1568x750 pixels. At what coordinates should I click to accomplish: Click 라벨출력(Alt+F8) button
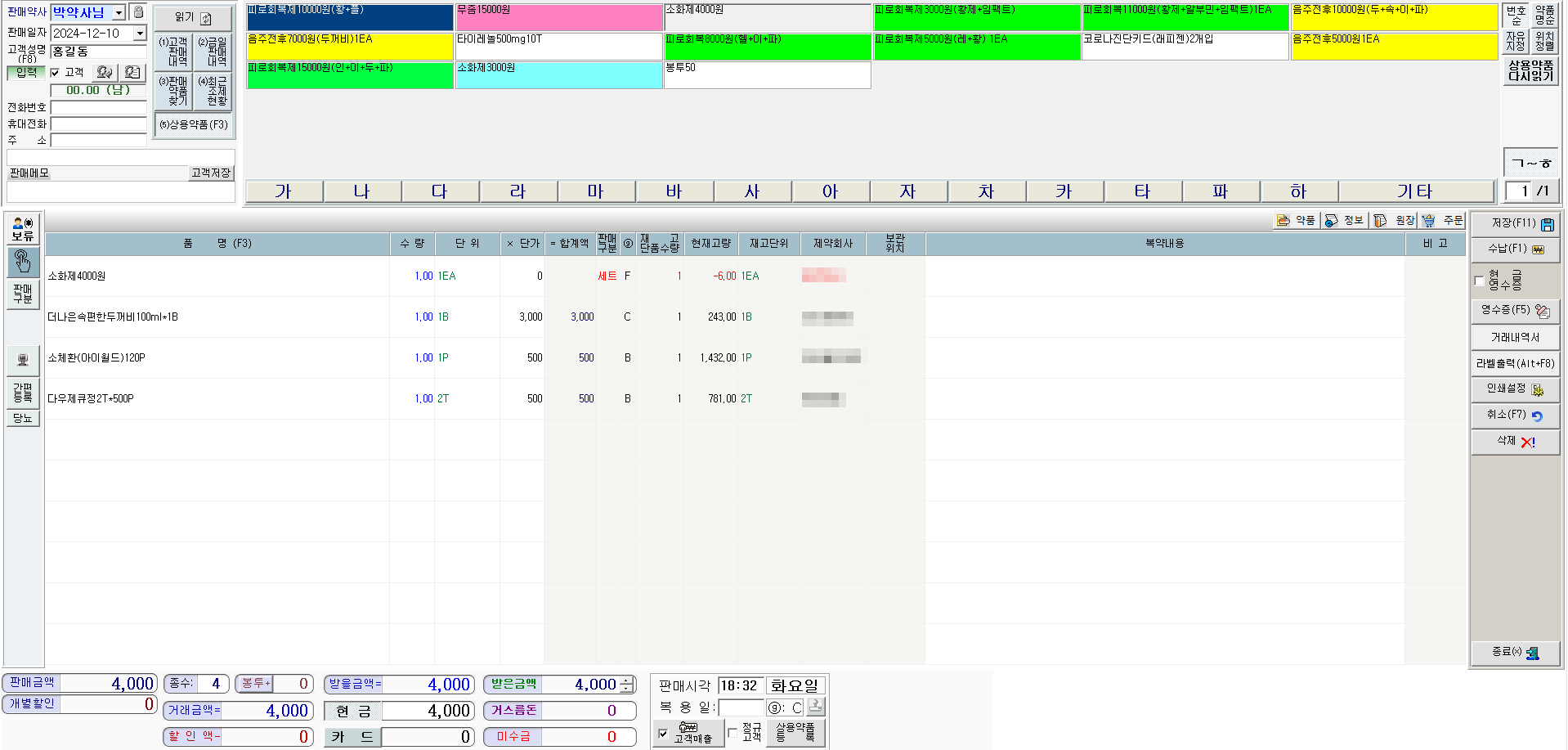click(1516, 363)
